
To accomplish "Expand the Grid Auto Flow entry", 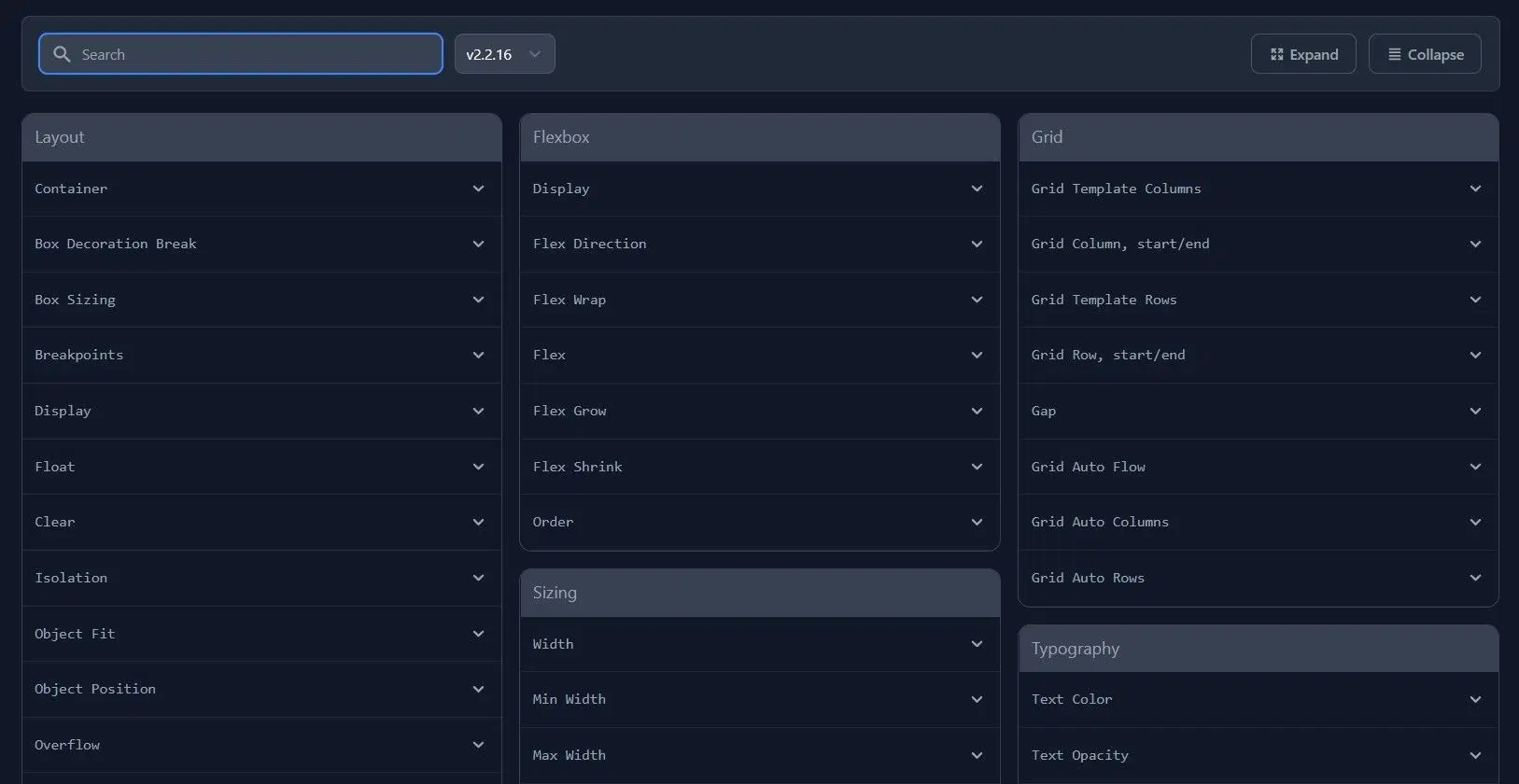I will 1258,467.
